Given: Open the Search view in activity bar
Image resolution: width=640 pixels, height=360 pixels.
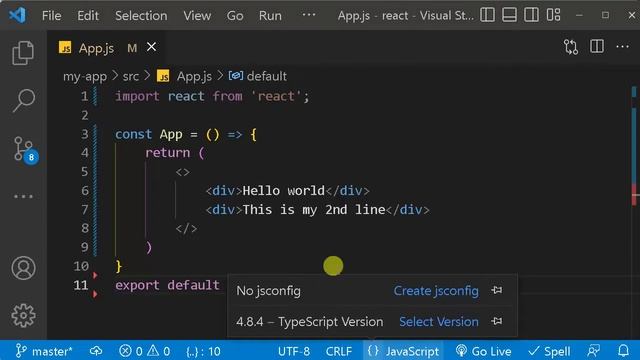Looking at the screenshot, I should pyautogui.click(x=23, y=100).
